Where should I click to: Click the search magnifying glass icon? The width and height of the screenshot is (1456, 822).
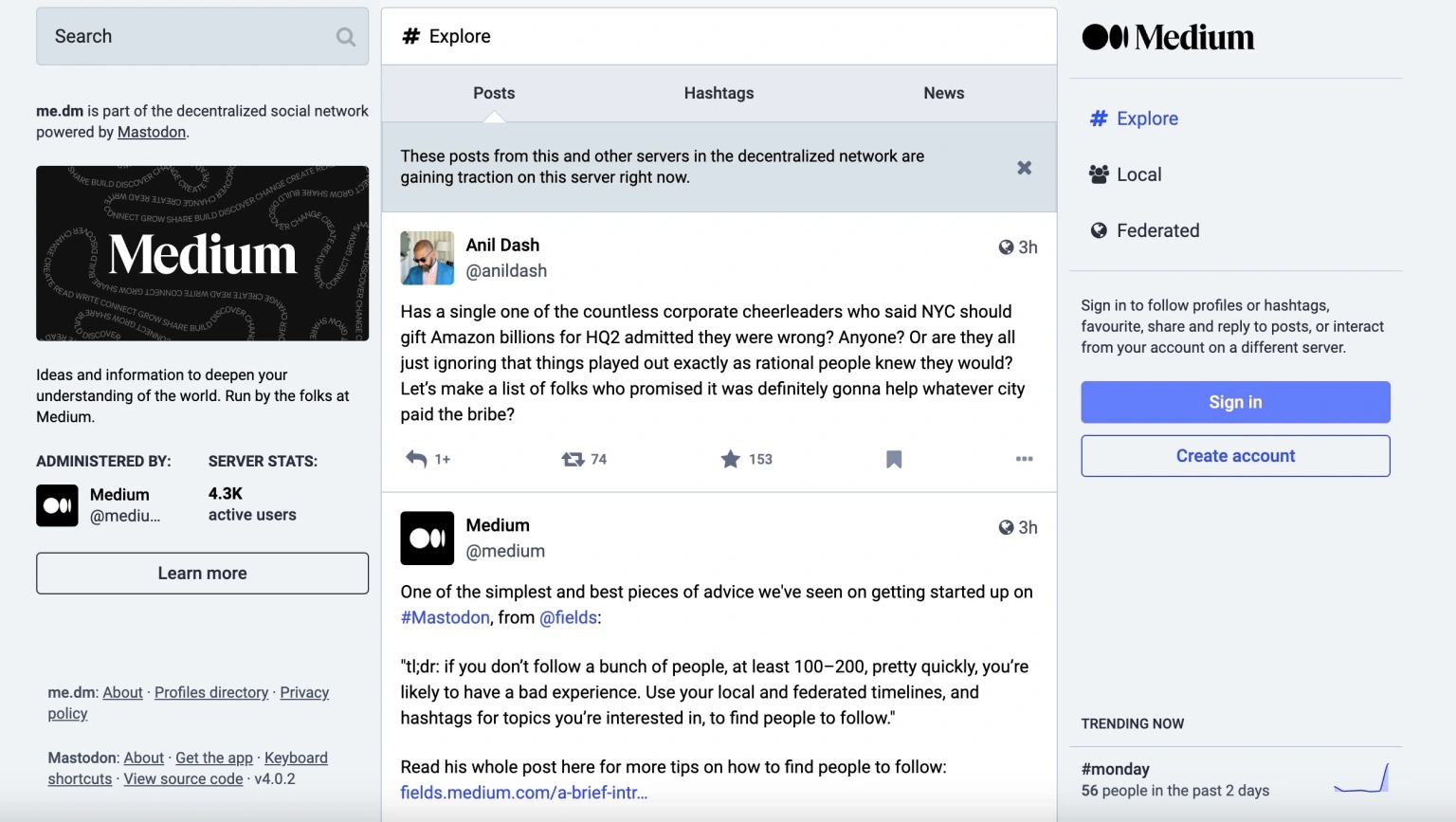(x=345, y=36)
